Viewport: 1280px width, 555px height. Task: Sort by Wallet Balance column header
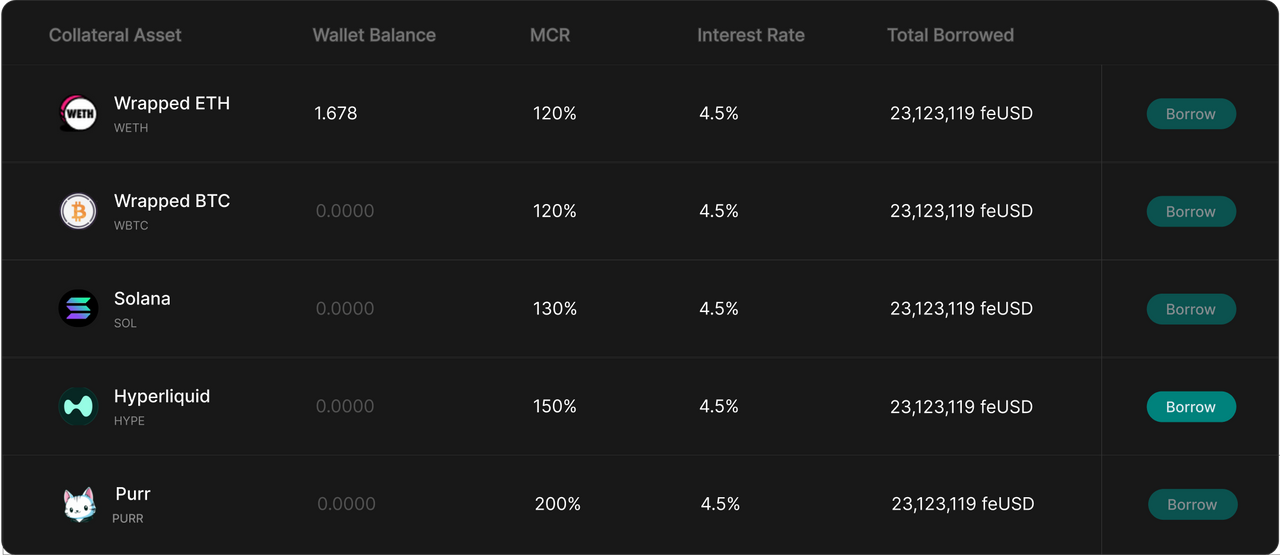(x=374, y=35)
